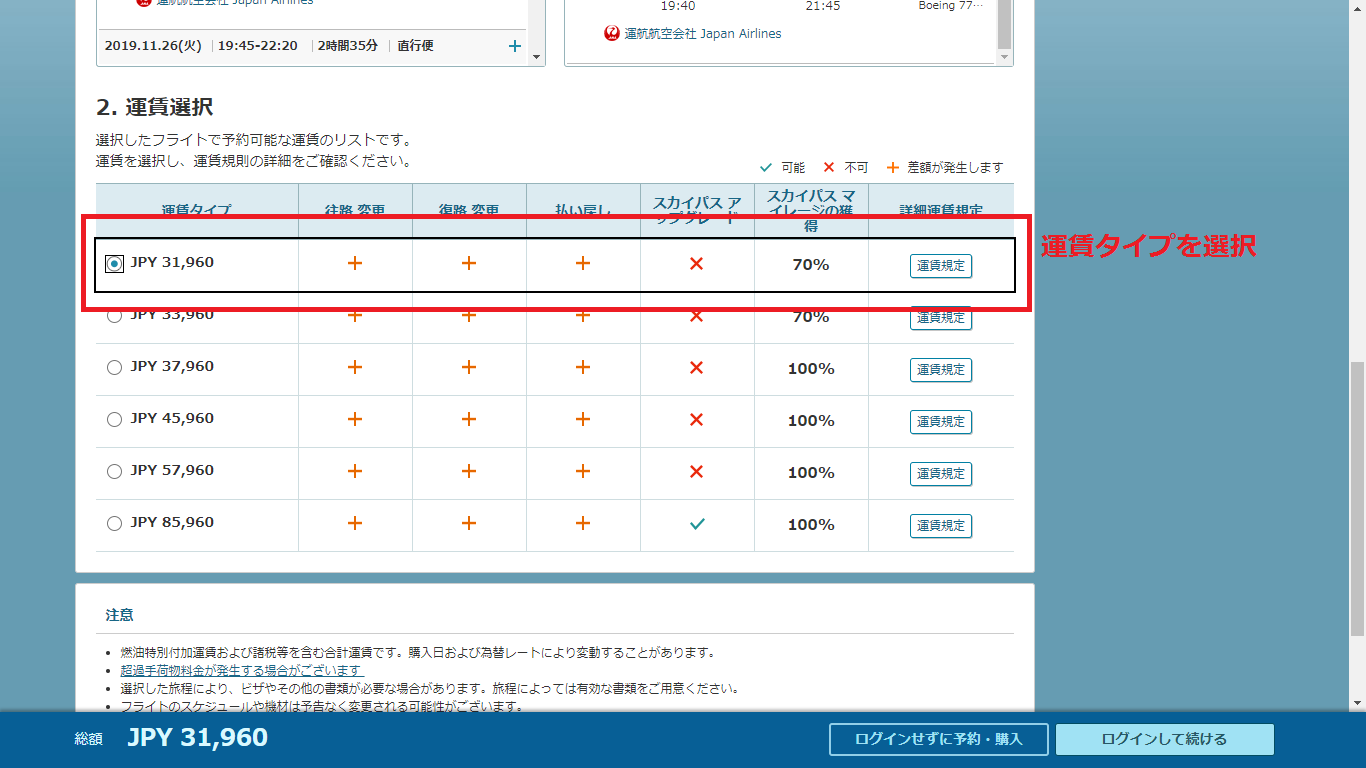
Task: Click 100% mileage value in JPY 57,960 row
Action: pyautogui.click(x=811, y=473)
